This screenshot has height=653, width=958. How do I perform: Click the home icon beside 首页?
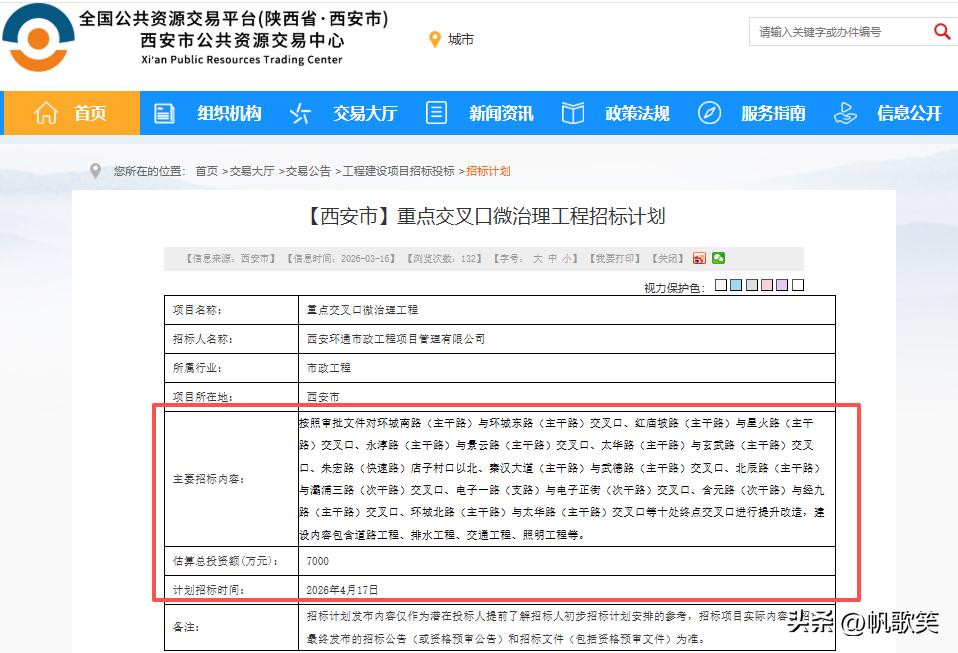[x=45, y=113]
